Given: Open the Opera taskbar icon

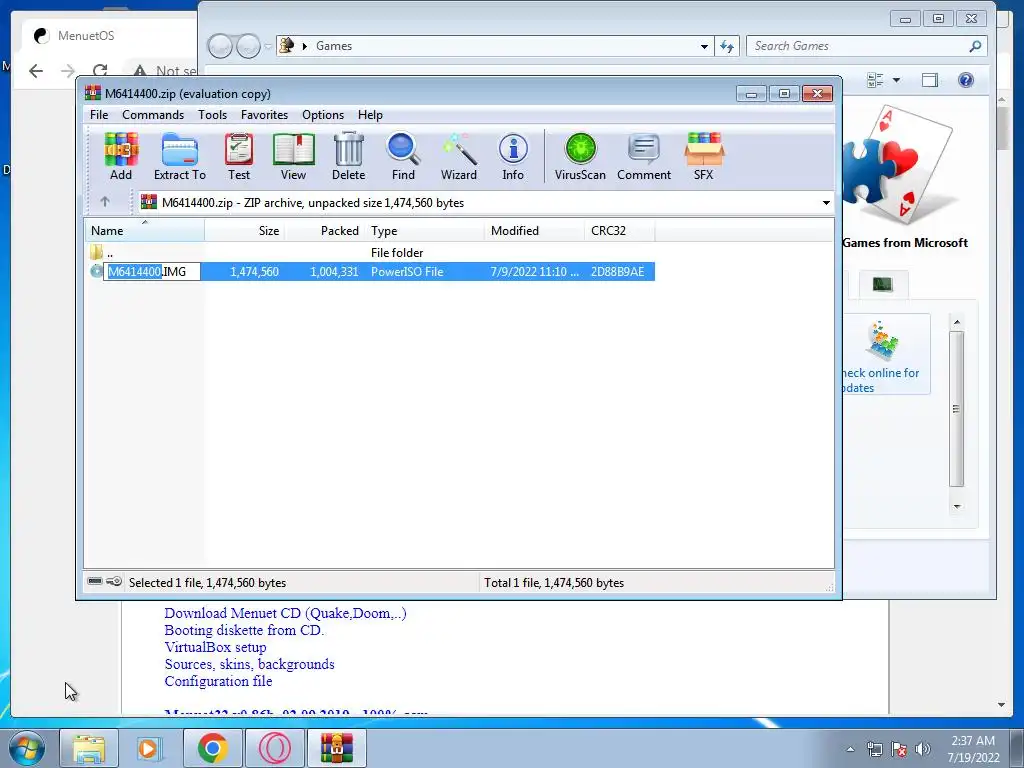Looking at the screenshot, I should pos(274,748).
